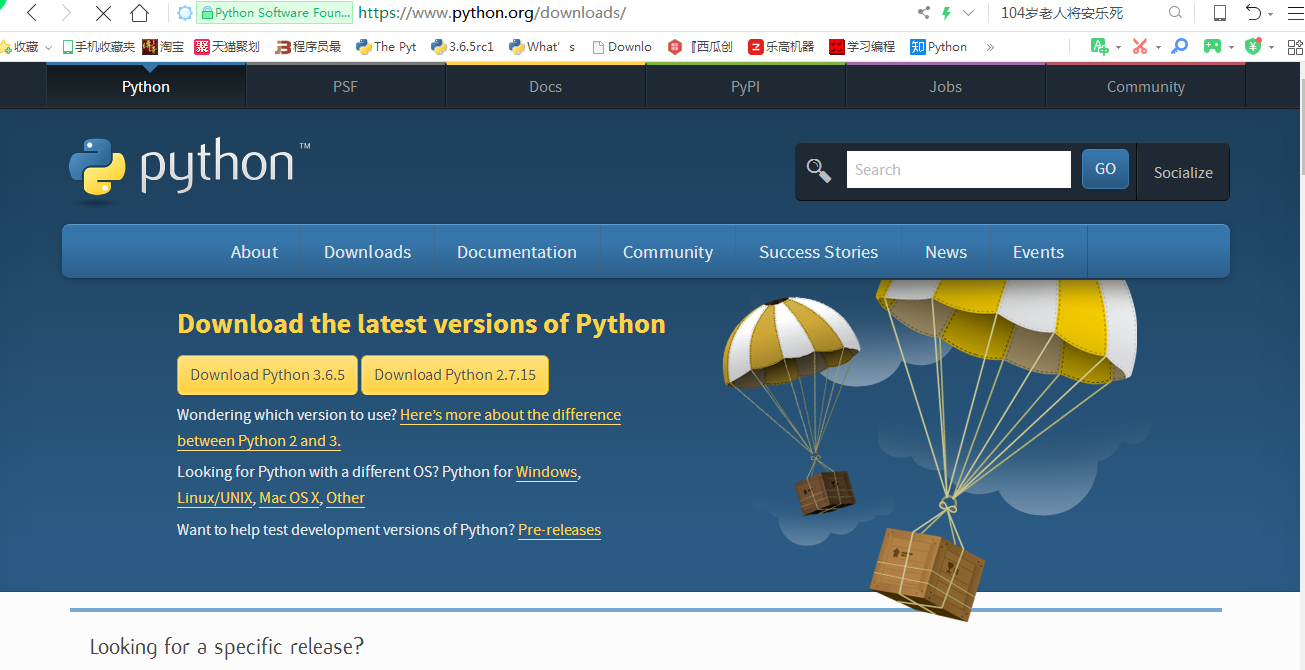This screenshot has height=670, width=1305.
Task: Expand the 收藏 dropdown arrow
Action: click(x=48, y=47)
